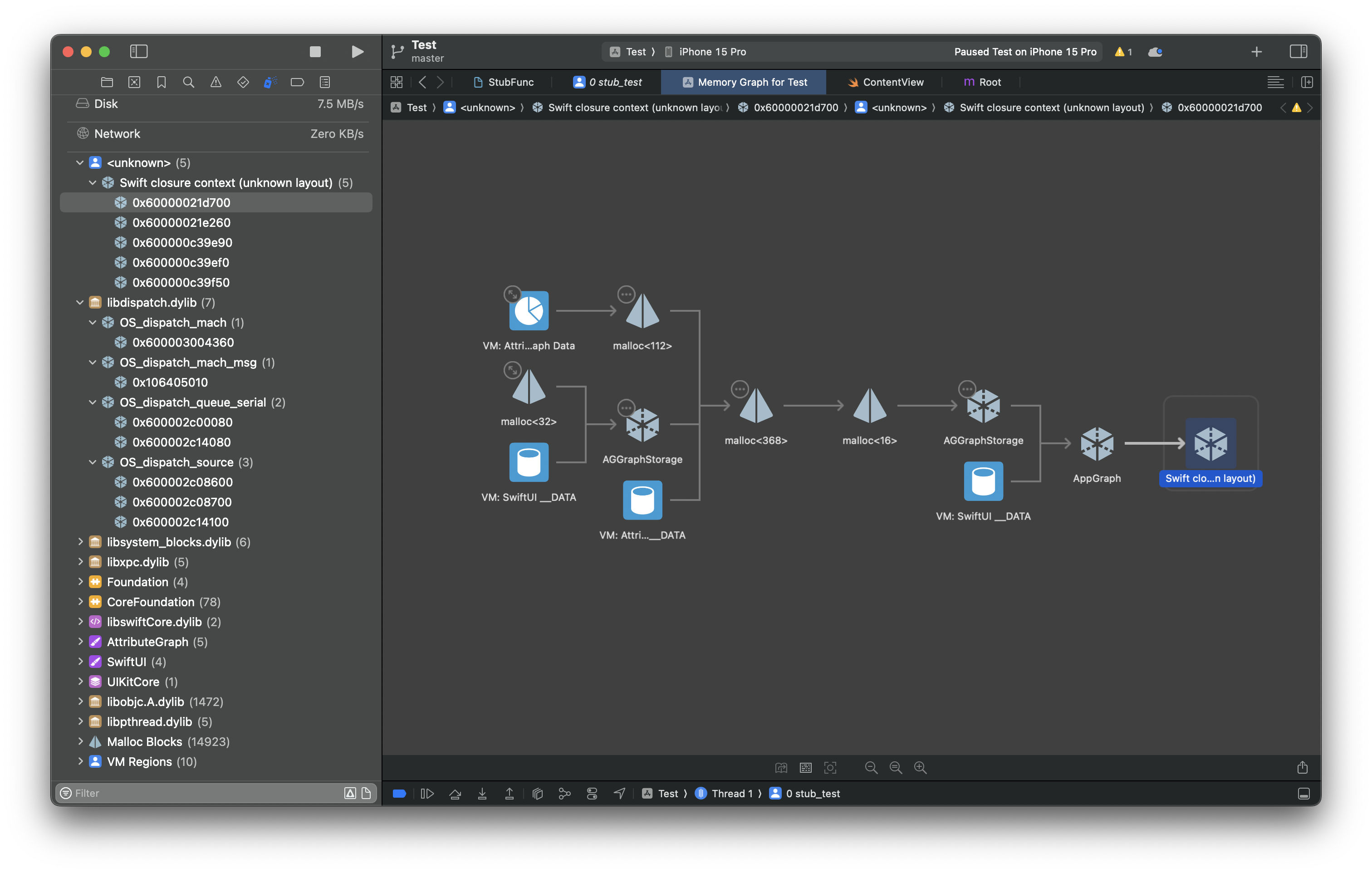Expand the libsystem_blocks.dylib (6) group
Image resolution: width=1372 pixels, height=873 pixels.
tap(80, 542)
